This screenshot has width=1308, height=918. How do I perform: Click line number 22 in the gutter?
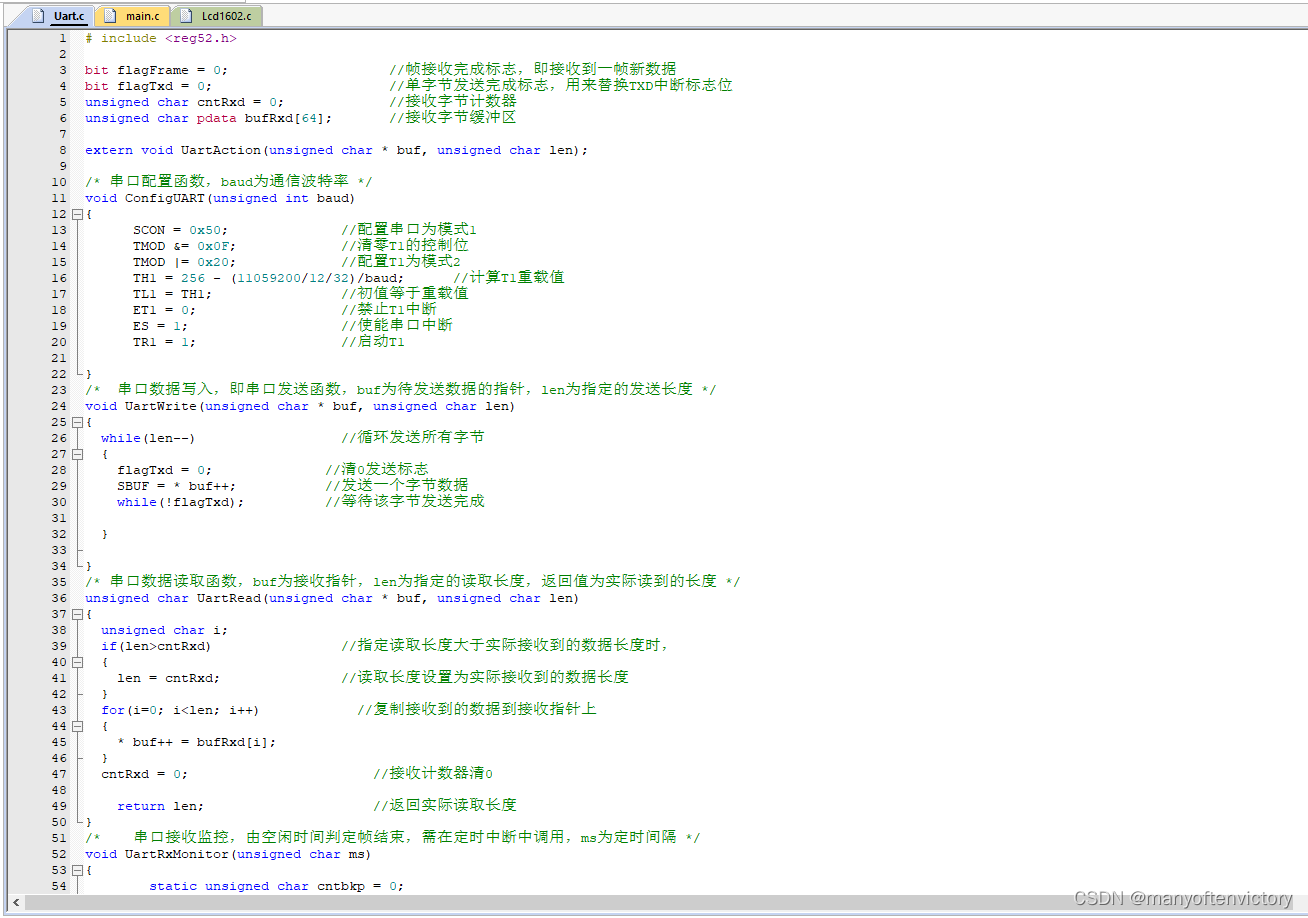[x=59, y=374]
